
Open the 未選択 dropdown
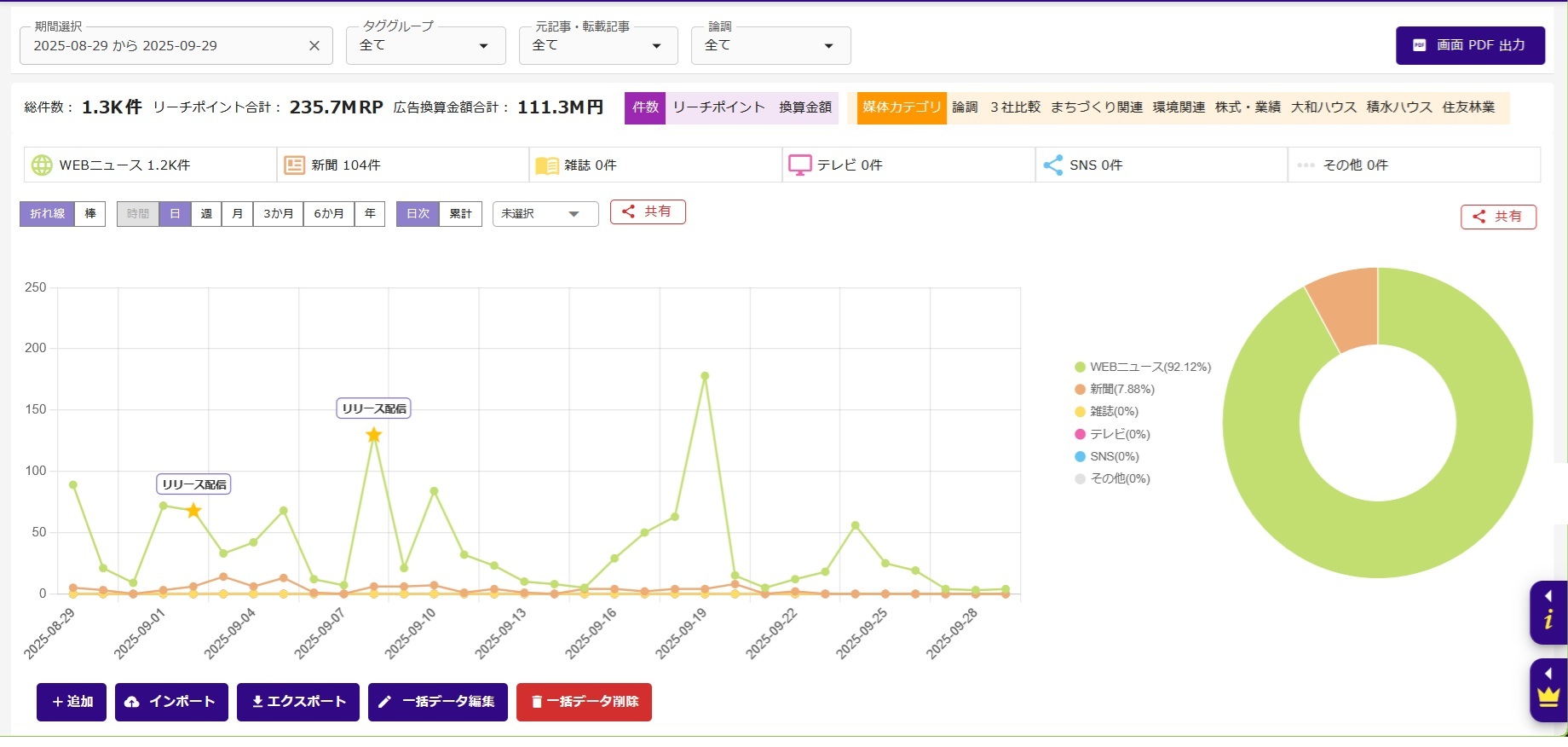[x=545, y=214]
